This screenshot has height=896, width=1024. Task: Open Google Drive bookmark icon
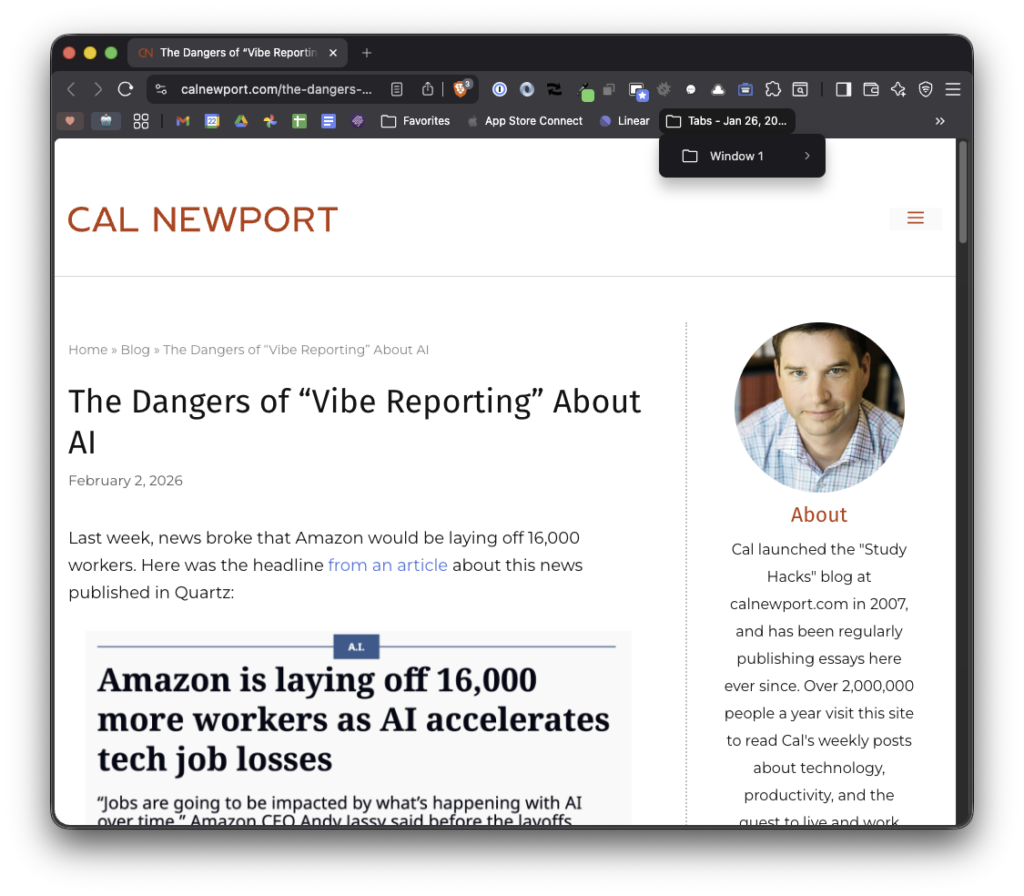(x=241, y=121)
